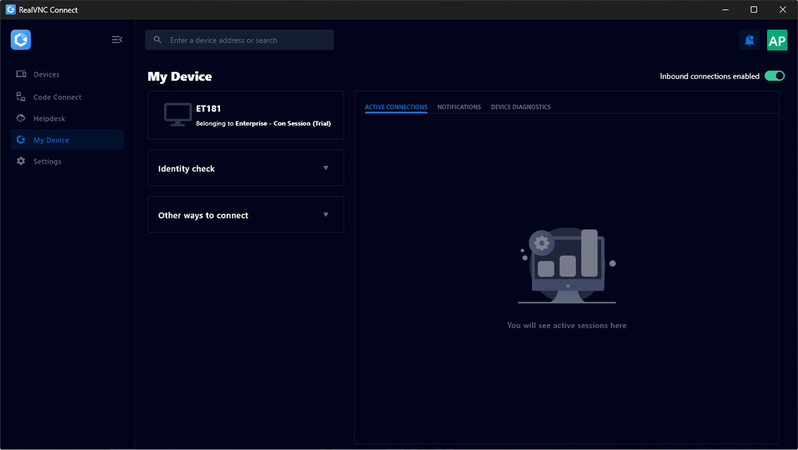This screenshot has height=450, width=798.
Task: Open My Device in the sidebar
Action: 51,140
